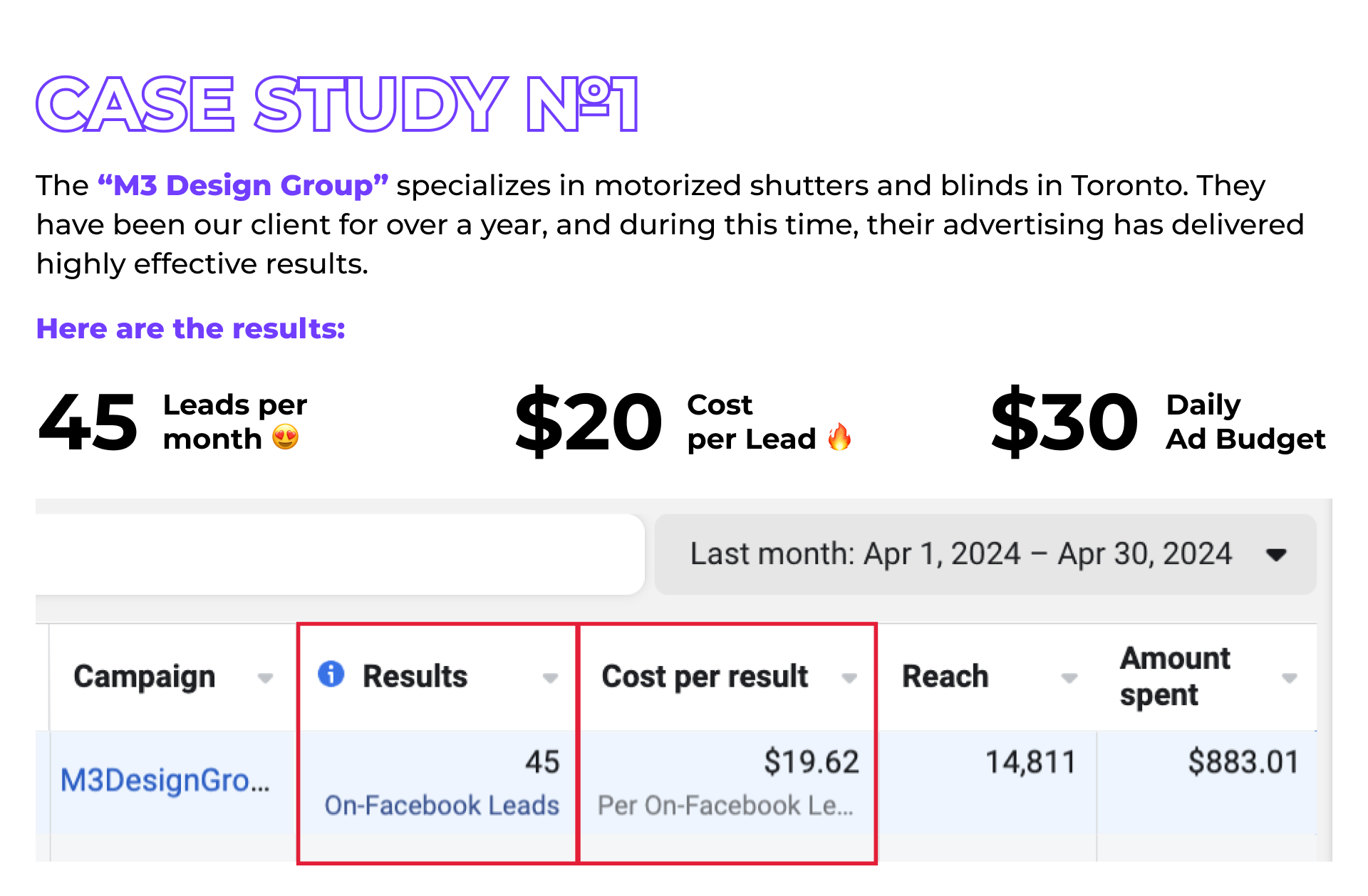
Task: Click the 14,811 reach value
Action: coord(1030,762)
